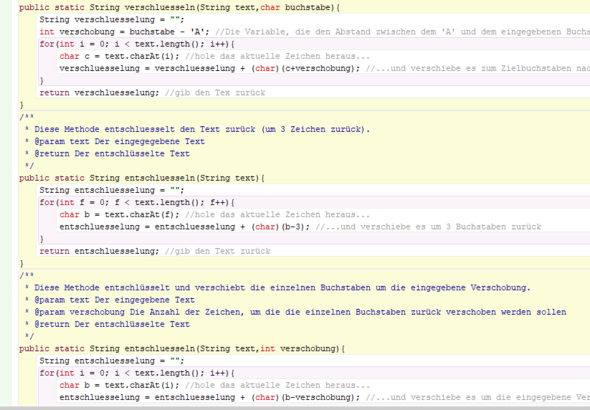Click the '(char)(b-3);' expression
The width and height of the screenshot is (590, 410).
tap(280, 227)
